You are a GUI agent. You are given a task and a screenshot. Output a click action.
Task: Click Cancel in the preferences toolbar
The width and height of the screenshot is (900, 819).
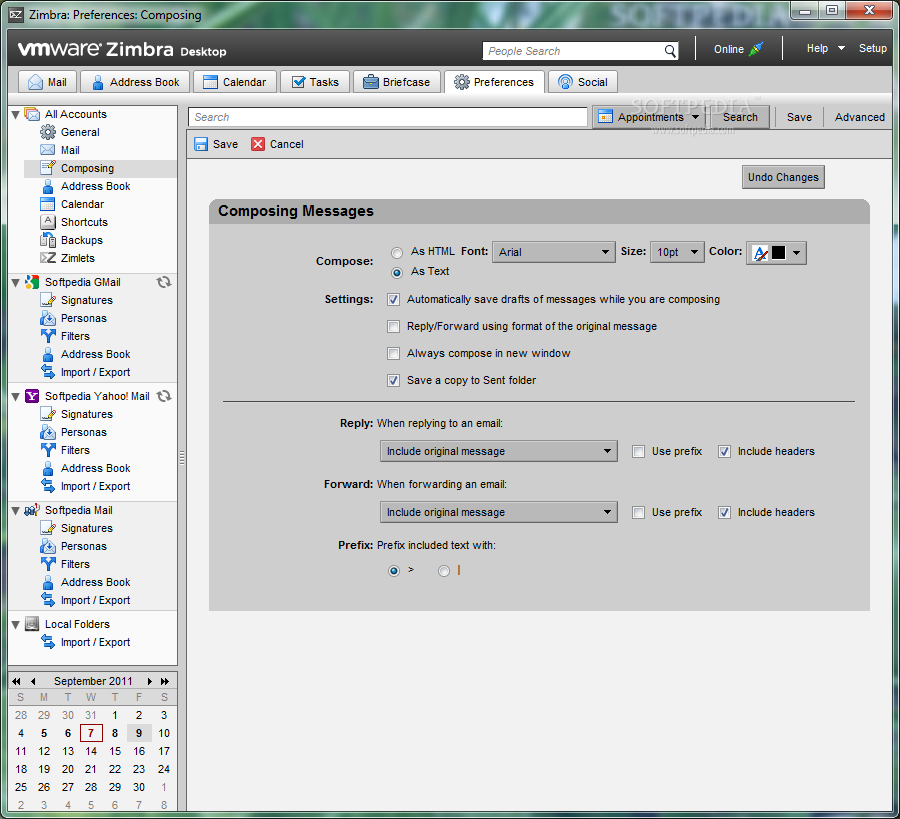click(x=278, y=144)
